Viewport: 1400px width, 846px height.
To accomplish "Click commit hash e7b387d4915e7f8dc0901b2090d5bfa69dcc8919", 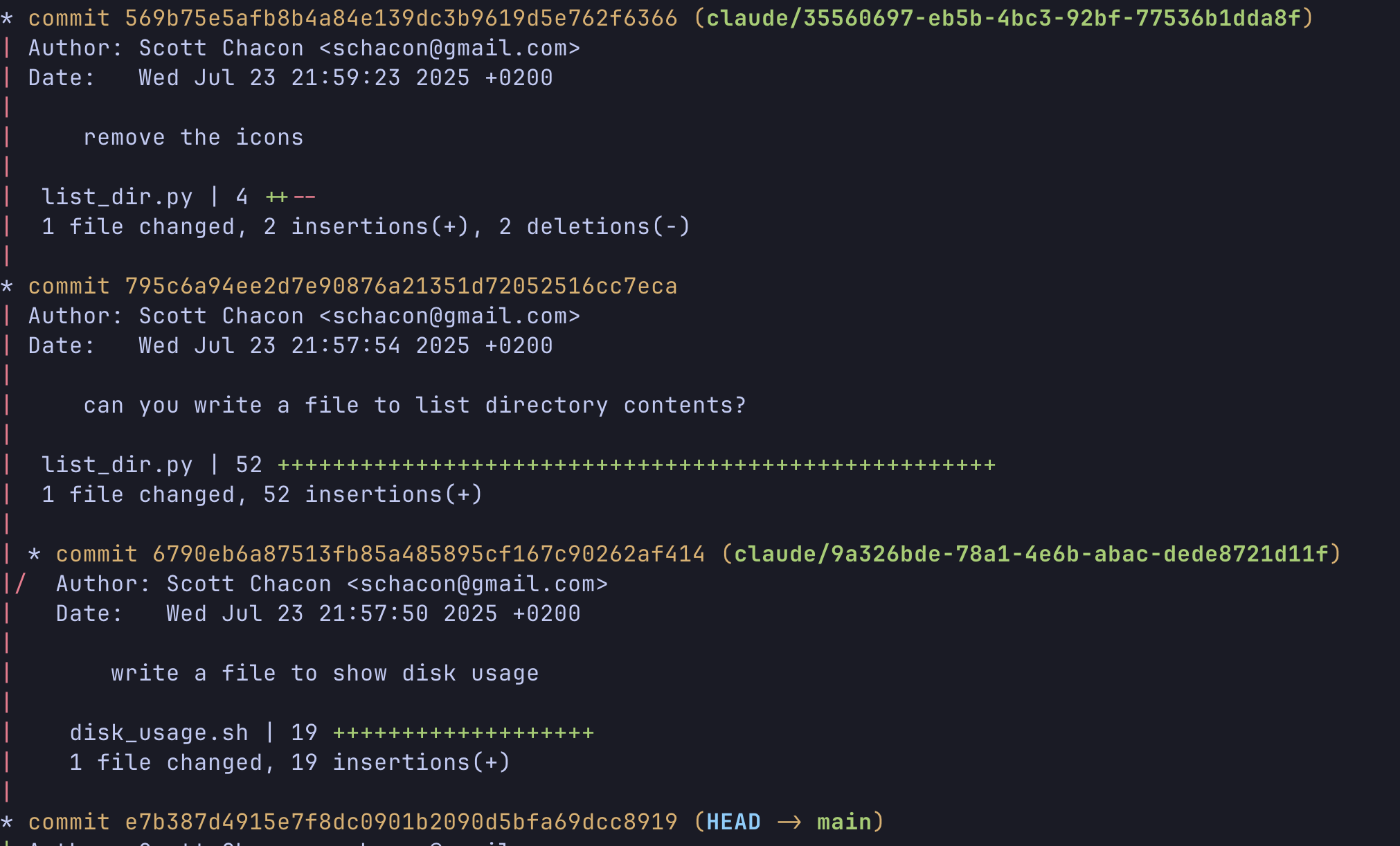I will tap(401, 822).
